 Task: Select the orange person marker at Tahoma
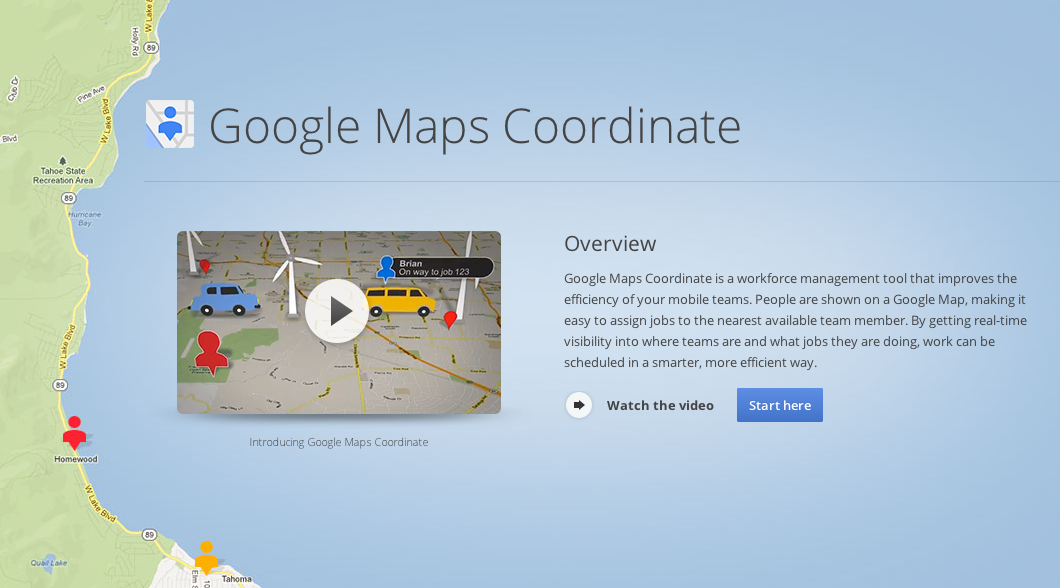[206, 556]
